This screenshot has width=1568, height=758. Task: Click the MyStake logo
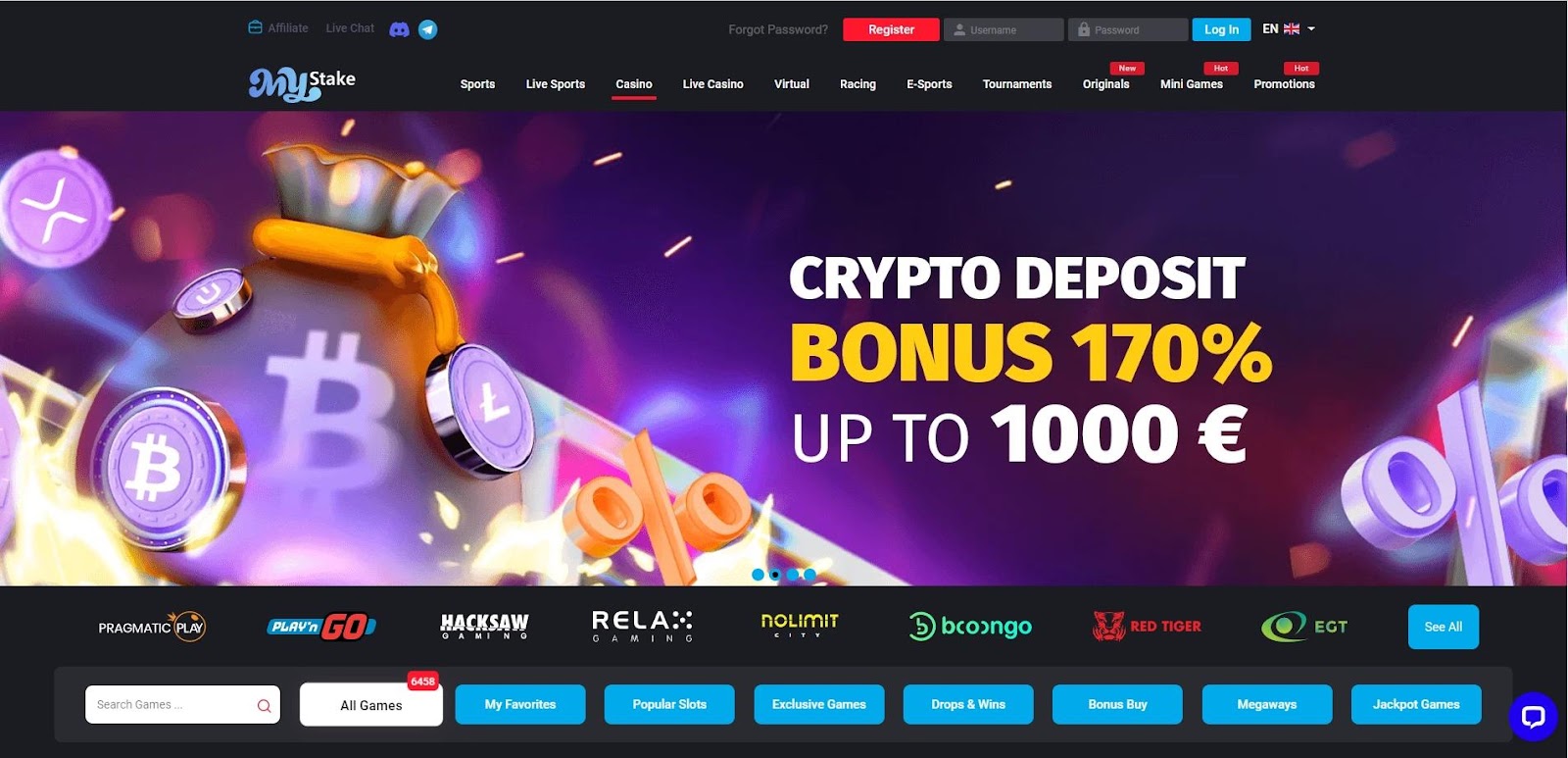pyautogui.click(x=302, y=84)
